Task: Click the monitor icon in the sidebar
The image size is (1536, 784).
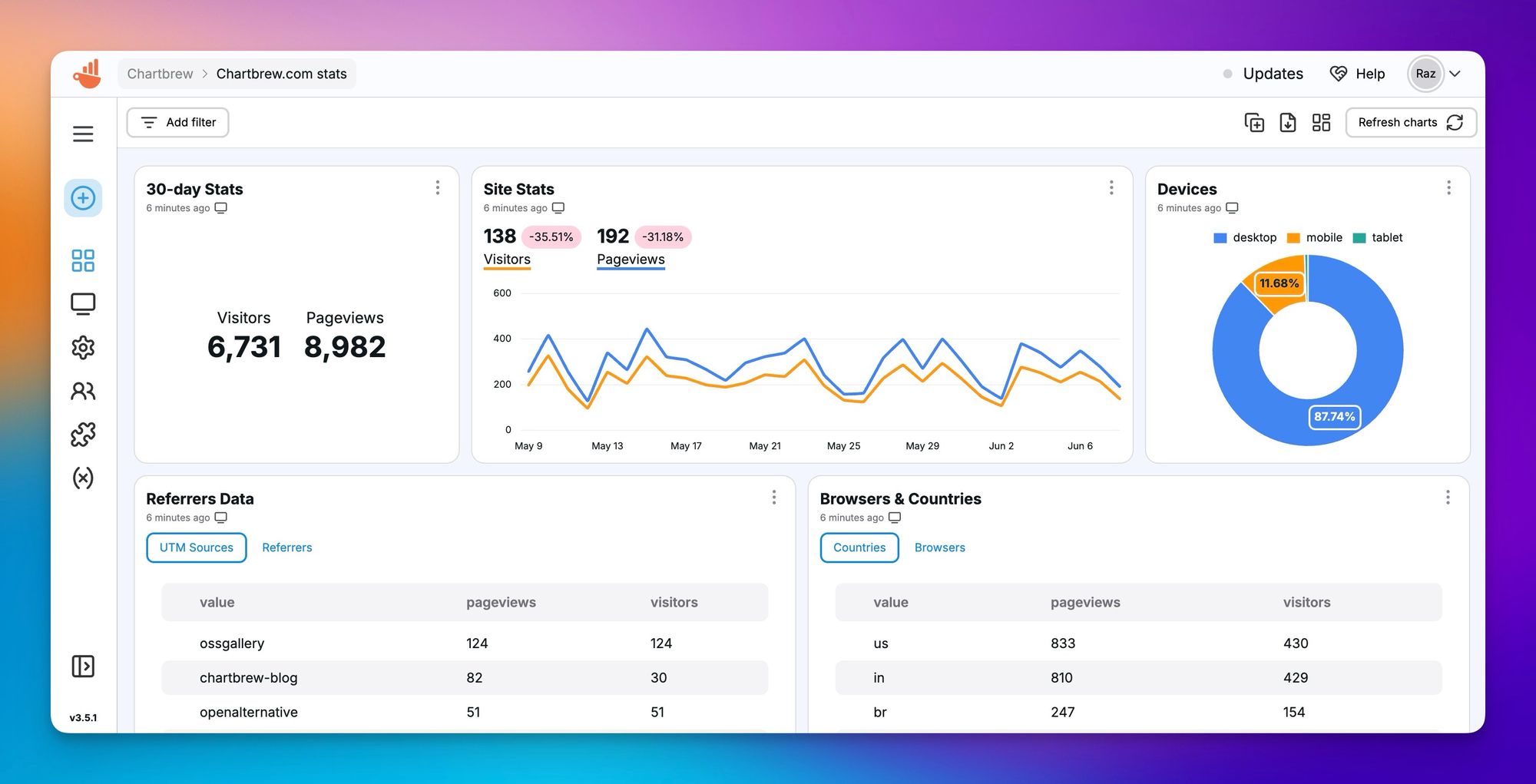Action: tap(83, 303)
